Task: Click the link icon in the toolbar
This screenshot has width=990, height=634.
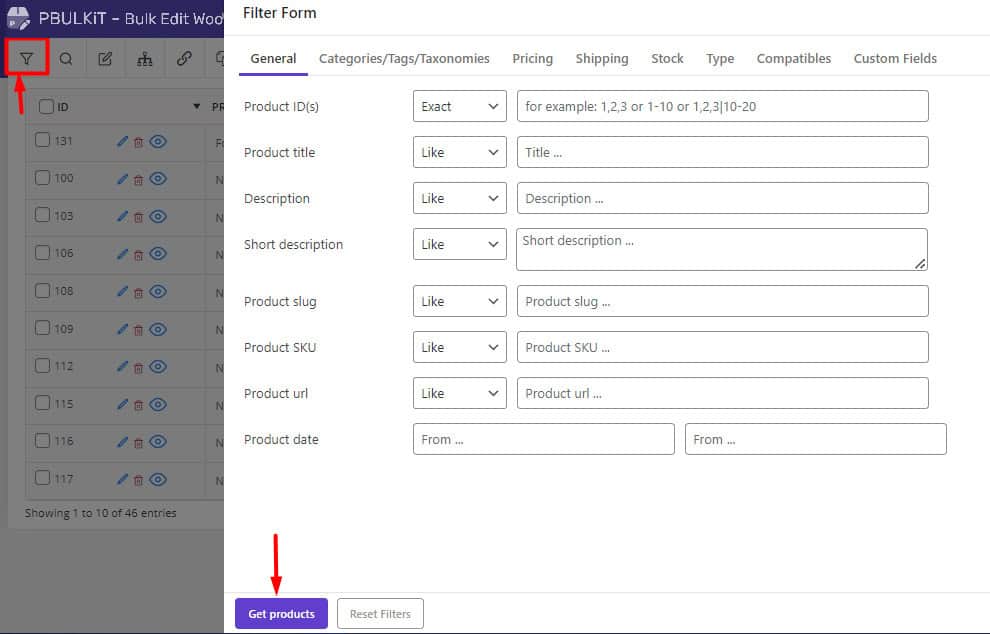Action: coord(183,58)
